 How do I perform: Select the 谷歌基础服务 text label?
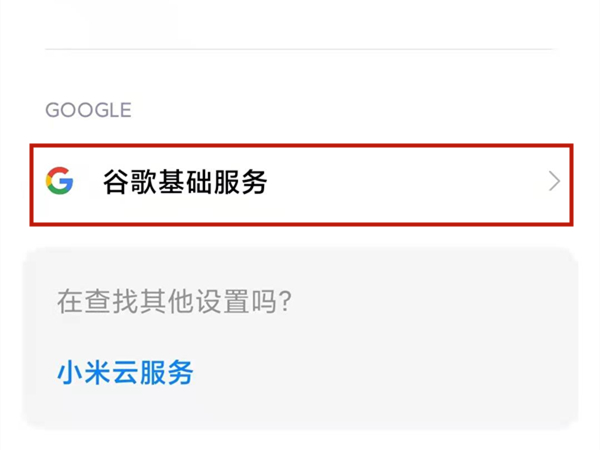pyautogui.click(x=185, y=182)
